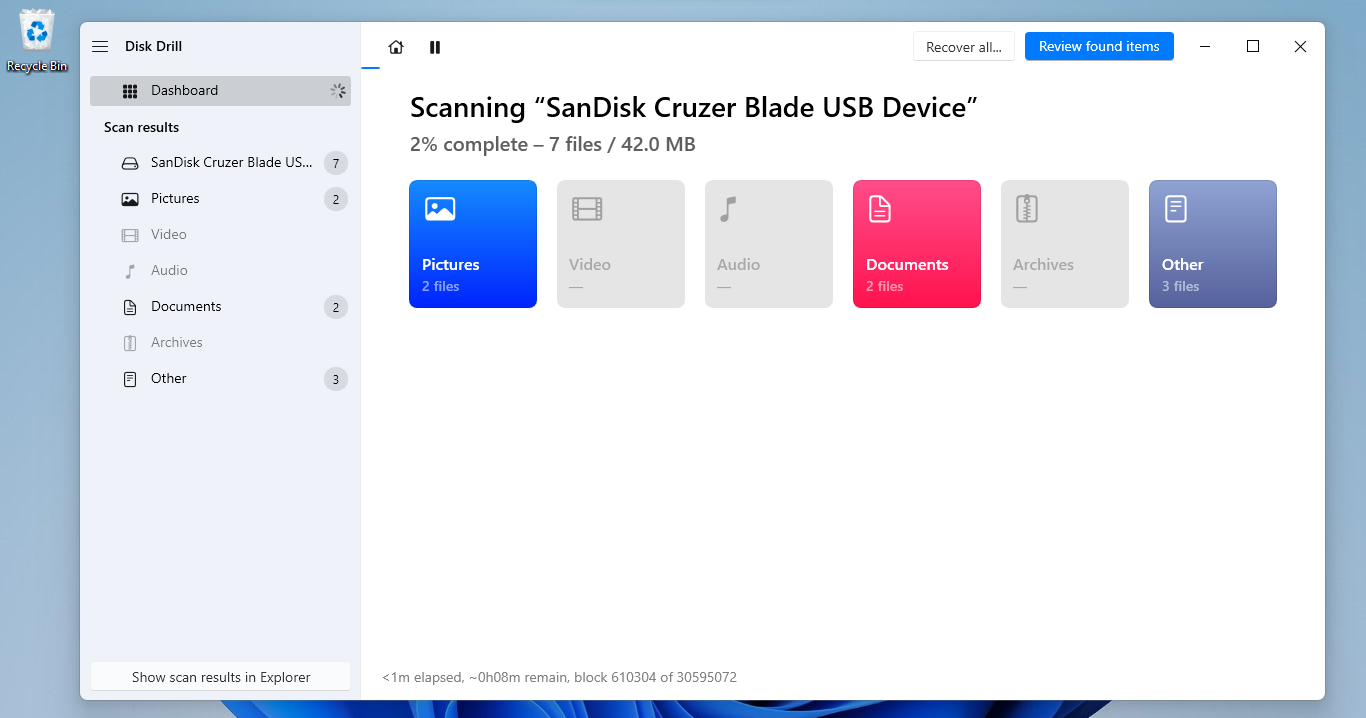Close the Disk Drill window
This screenshot has width=1366, height=718.
1300,47
